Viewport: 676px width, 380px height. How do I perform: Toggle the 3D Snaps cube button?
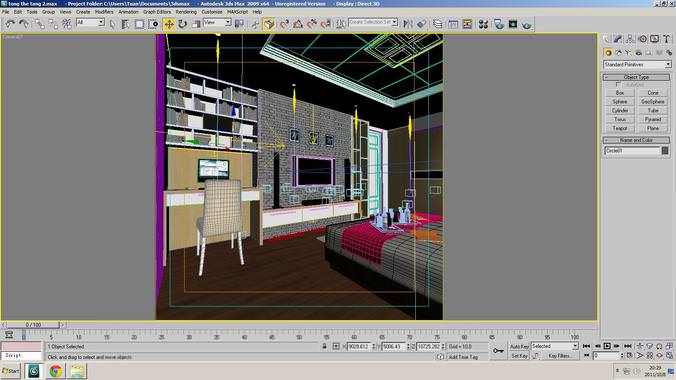point(269,24)
